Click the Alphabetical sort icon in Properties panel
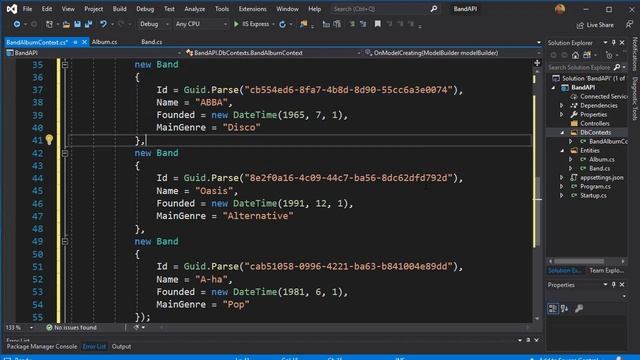 coord(564,309)
